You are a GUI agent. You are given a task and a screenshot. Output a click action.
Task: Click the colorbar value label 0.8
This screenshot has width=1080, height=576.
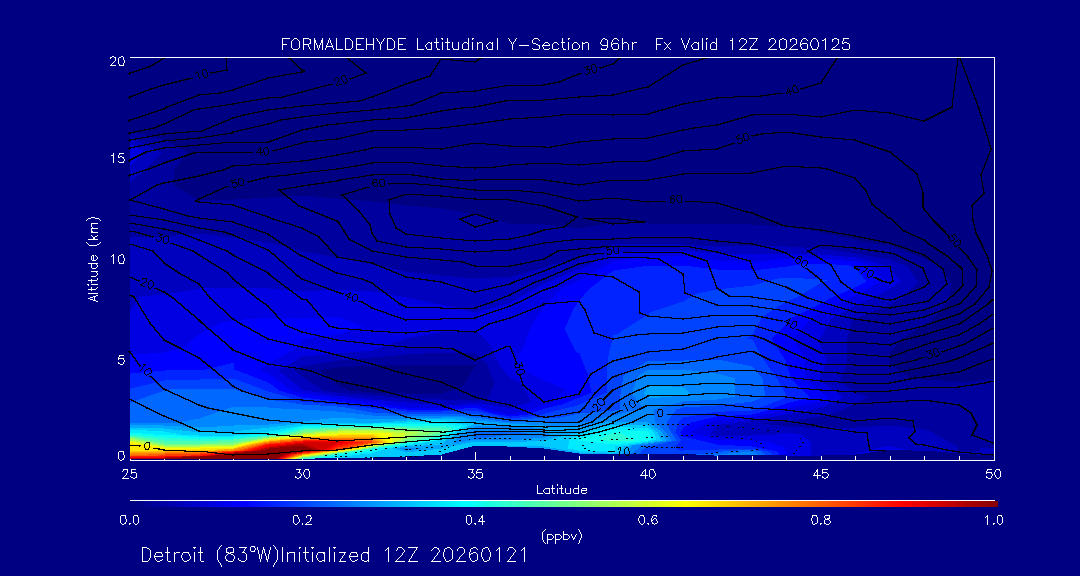pos(821,520)
